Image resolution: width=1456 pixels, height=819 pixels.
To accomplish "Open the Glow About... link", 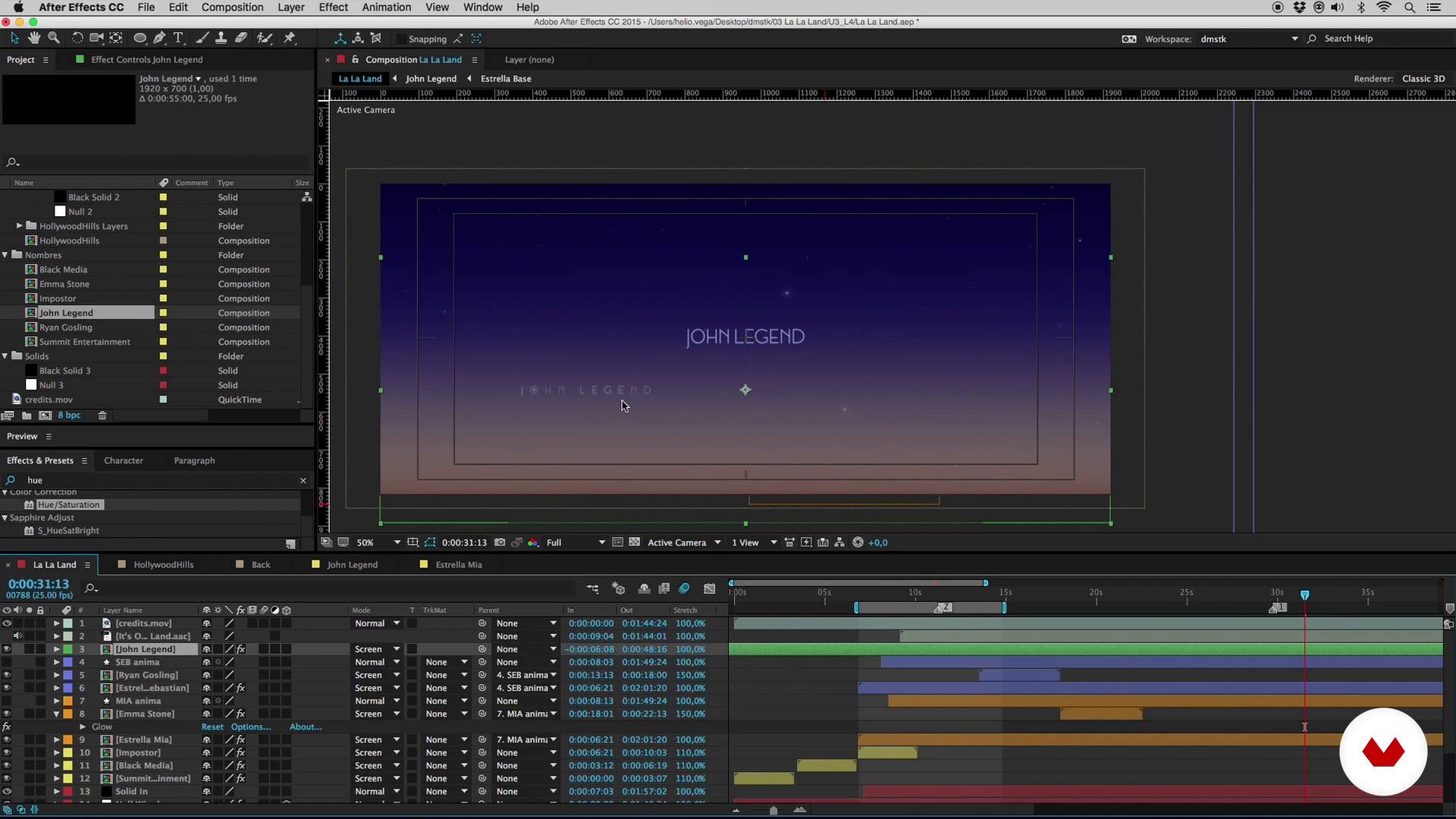I will click(x=306, y=726).
